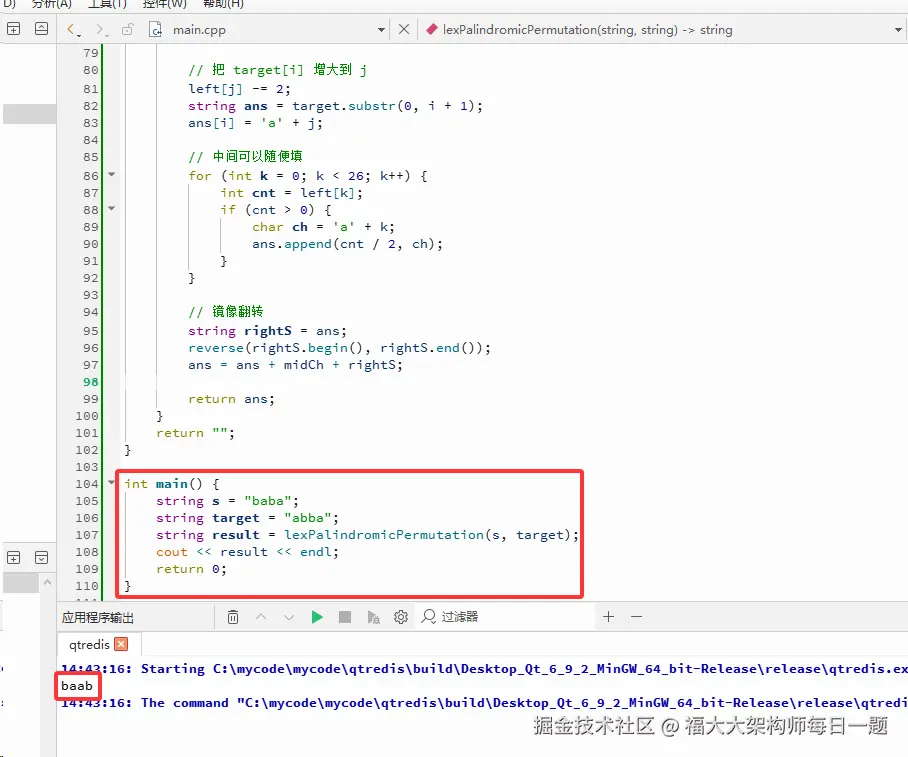
Task: Open the symbol list arrow at the far right
Action: [898, 30]
